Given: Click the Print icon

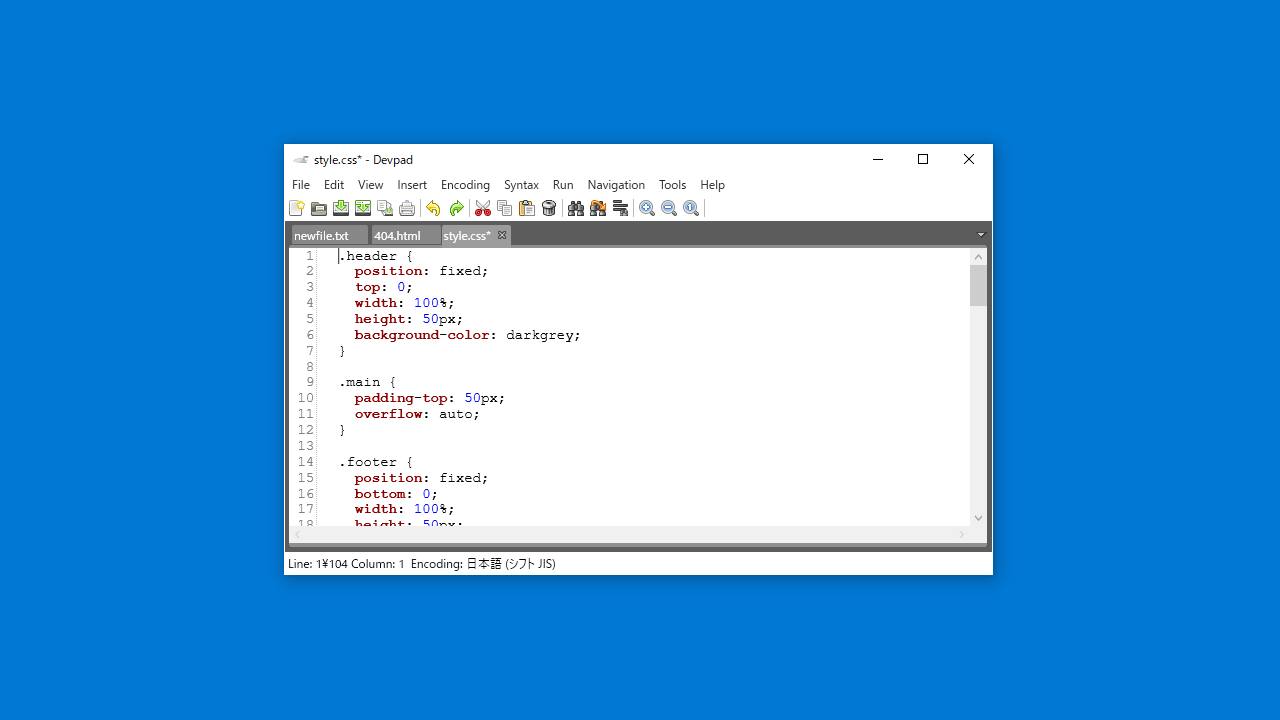Looking at the screenshot, I should (x=407, y=208).
